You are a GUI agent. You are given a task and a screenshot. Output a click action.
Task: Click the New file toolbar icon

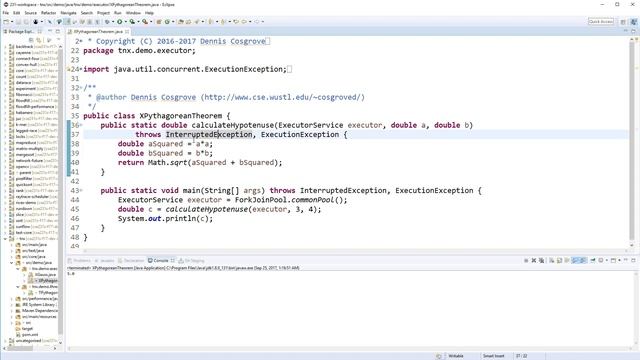tap(6, 22)
